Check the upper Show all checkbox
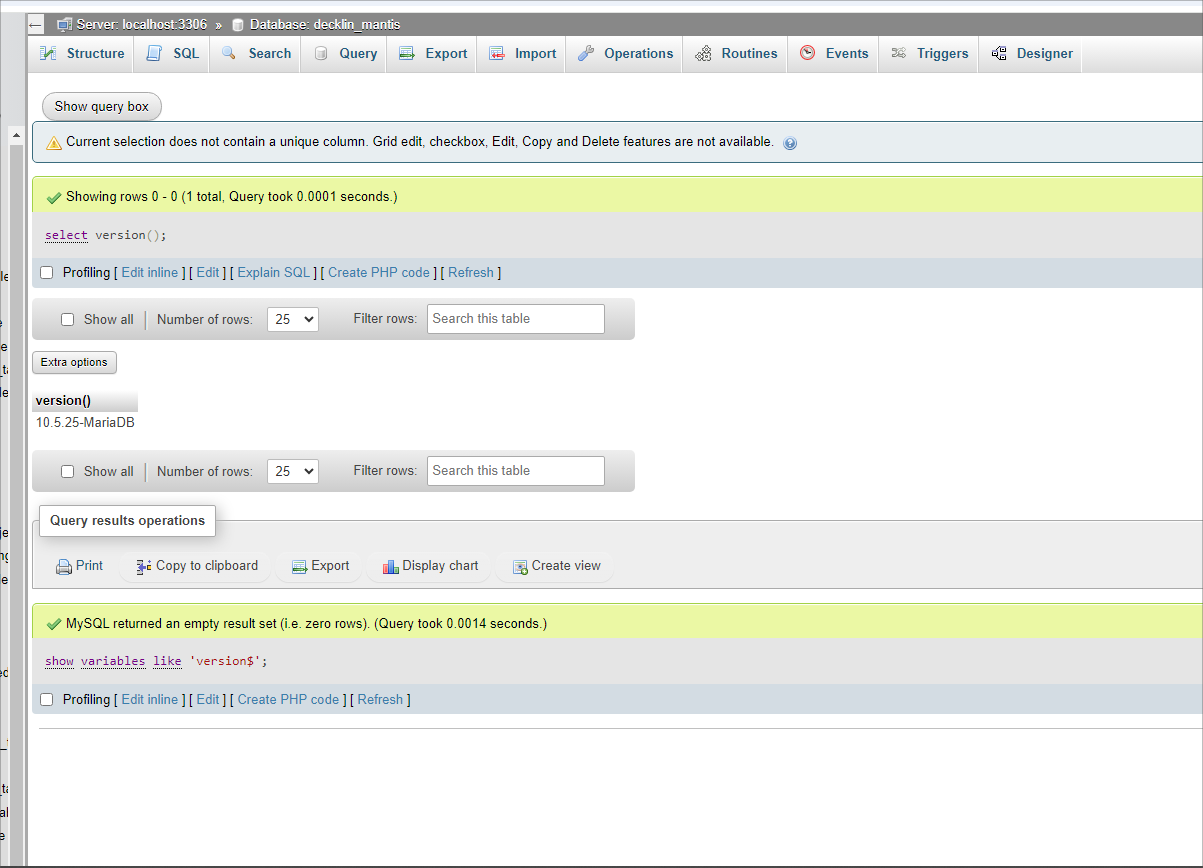The width and height of the screenshot is (1203, 868). click(68, 320)
